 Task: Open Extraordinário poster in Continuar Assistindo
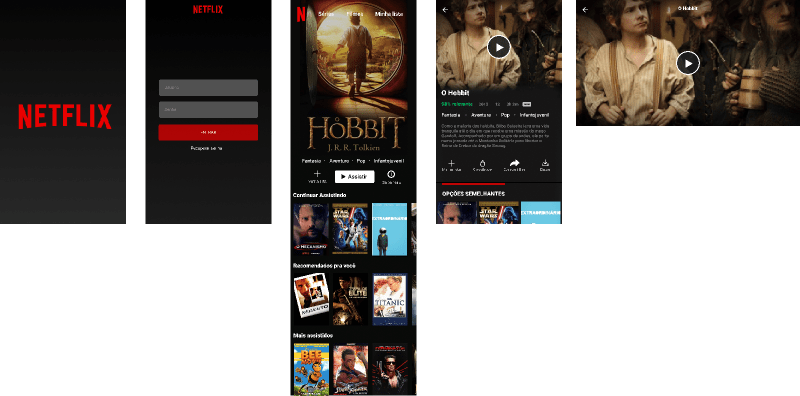pos(389,229)
